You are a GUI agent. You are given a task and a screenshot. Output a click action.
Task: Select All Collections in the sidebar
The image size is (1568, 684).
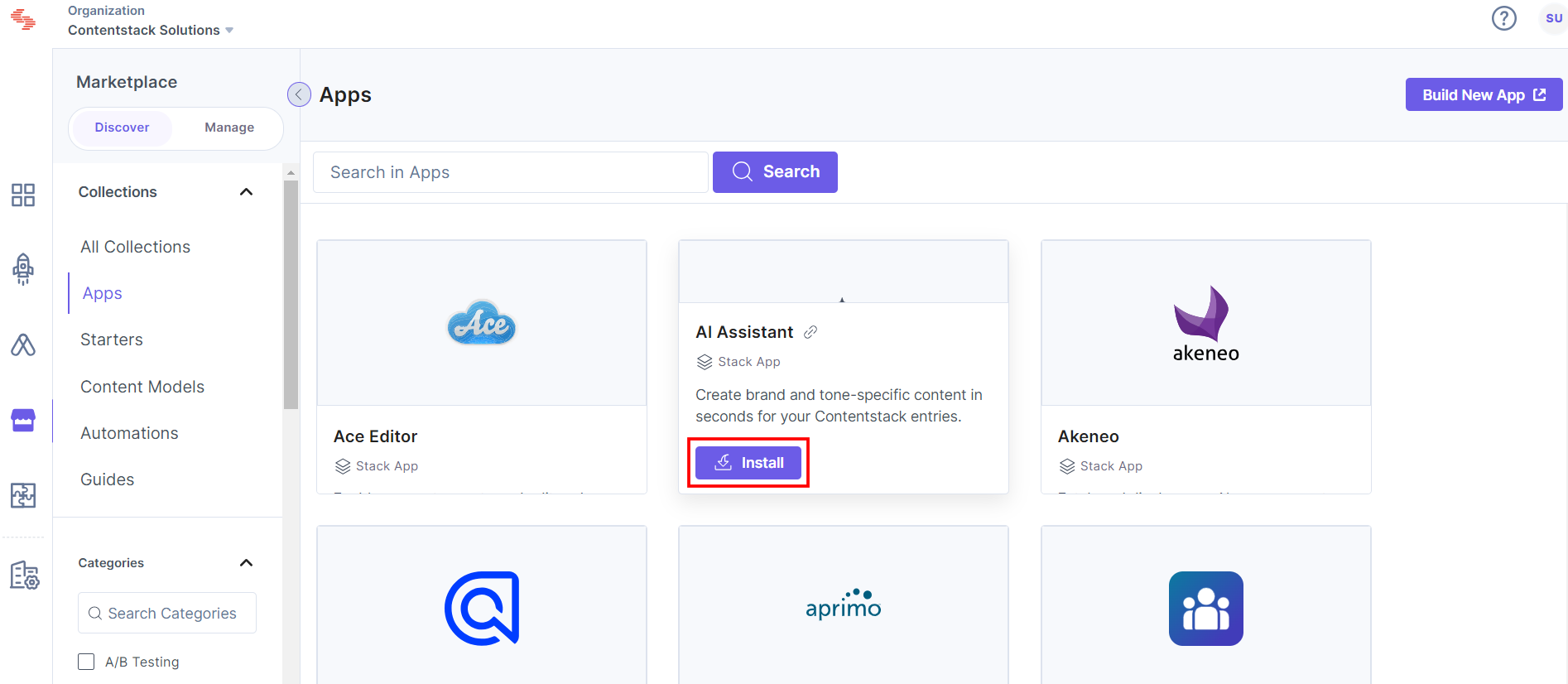tap(135, 247)
